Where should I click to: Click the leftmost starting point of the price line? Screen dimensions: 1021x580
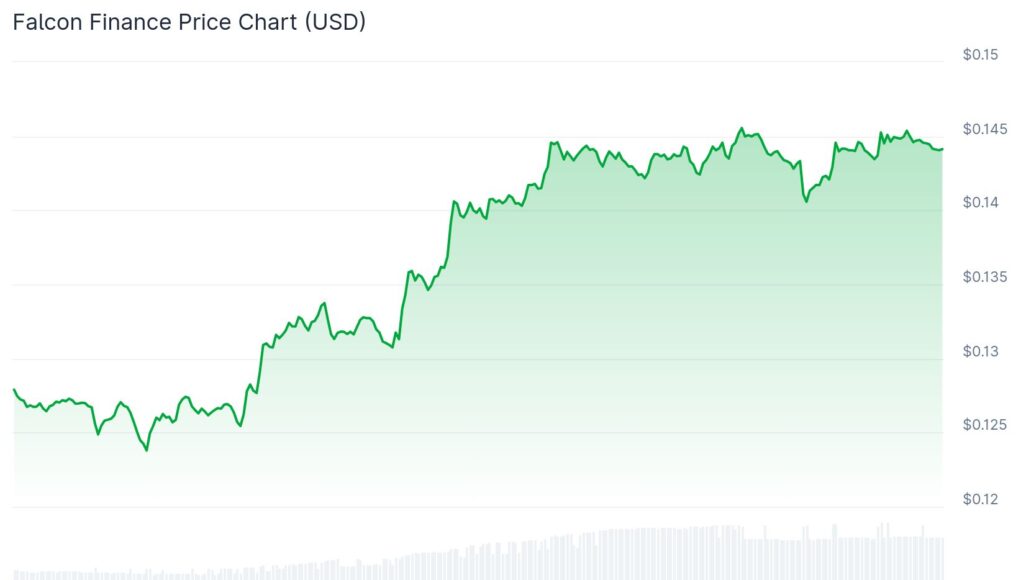(x=13, y=389)
